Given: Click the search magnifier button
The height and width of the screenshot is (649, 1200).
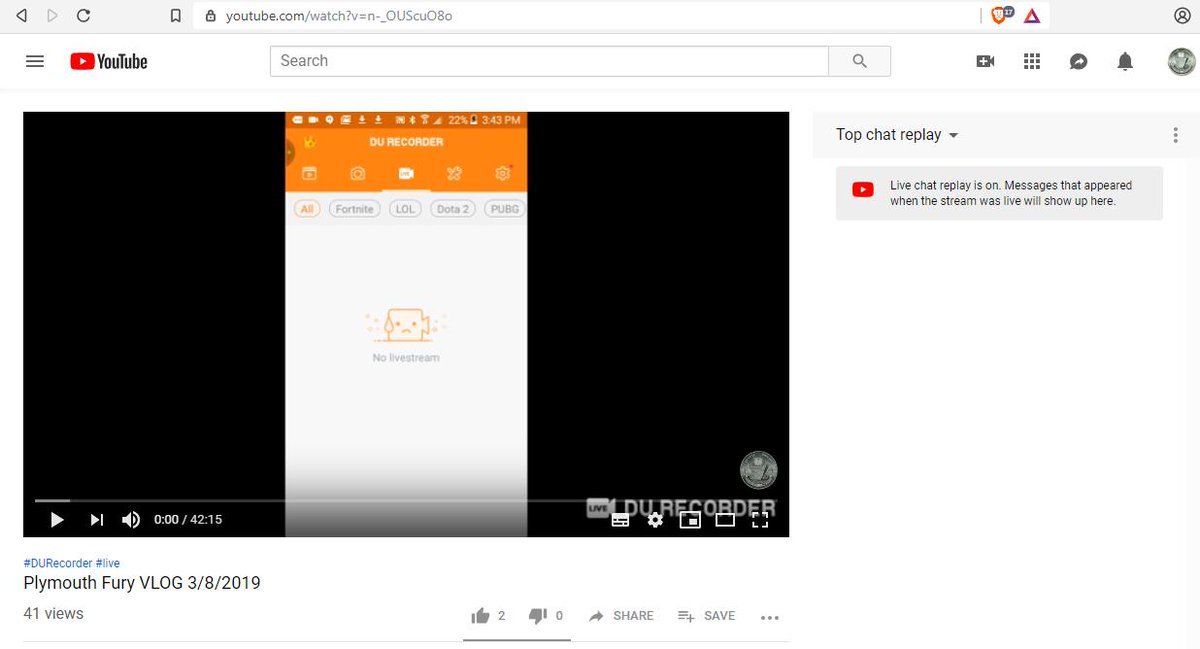Looking at the screenshot, I should (860, 61).
